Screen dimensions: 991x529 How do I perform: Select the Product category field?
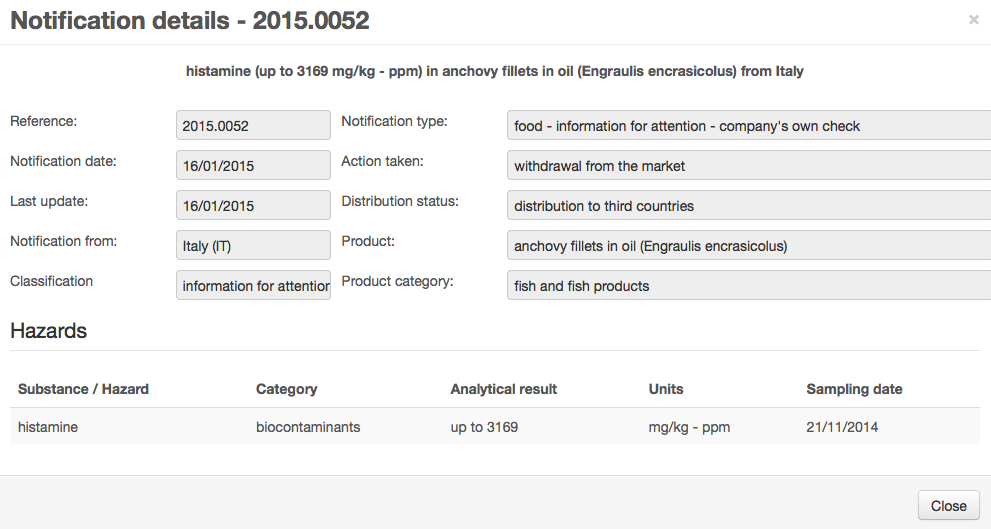[x=748, y=286]
